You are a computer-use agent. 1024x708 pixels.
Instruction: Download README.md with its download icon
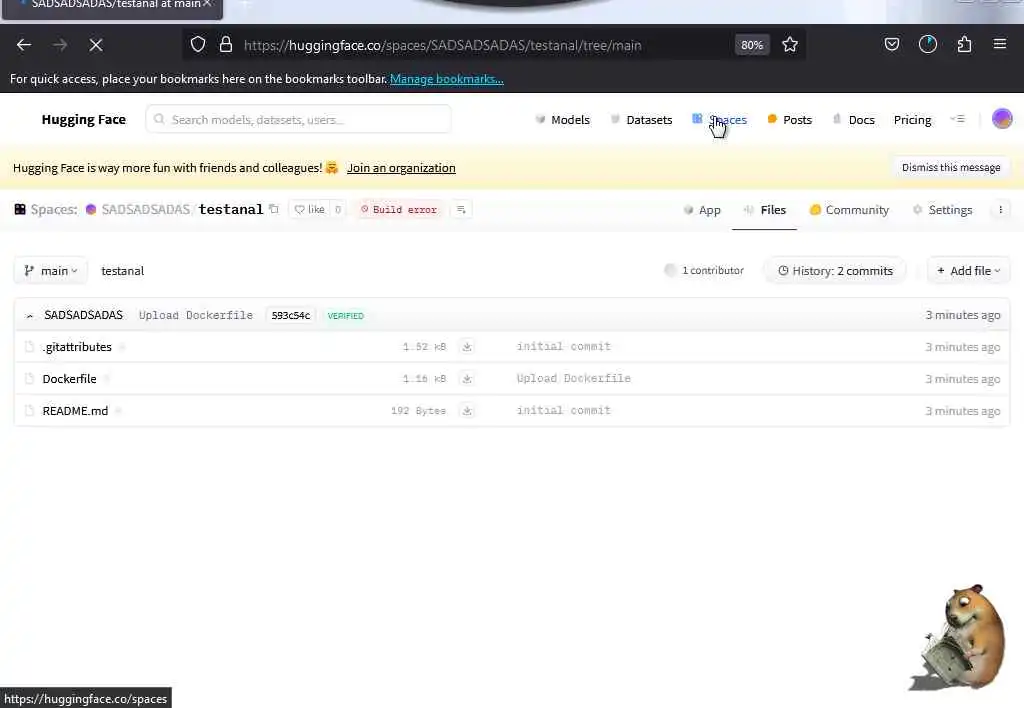click(x=467, y=411)
